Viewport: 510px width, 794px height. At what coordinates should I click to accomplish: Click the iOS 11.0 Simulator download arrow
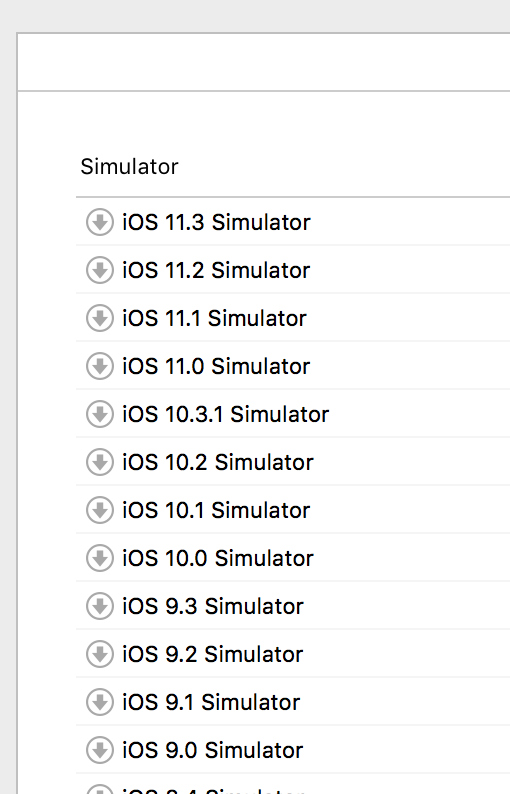[x=100, y=366]
